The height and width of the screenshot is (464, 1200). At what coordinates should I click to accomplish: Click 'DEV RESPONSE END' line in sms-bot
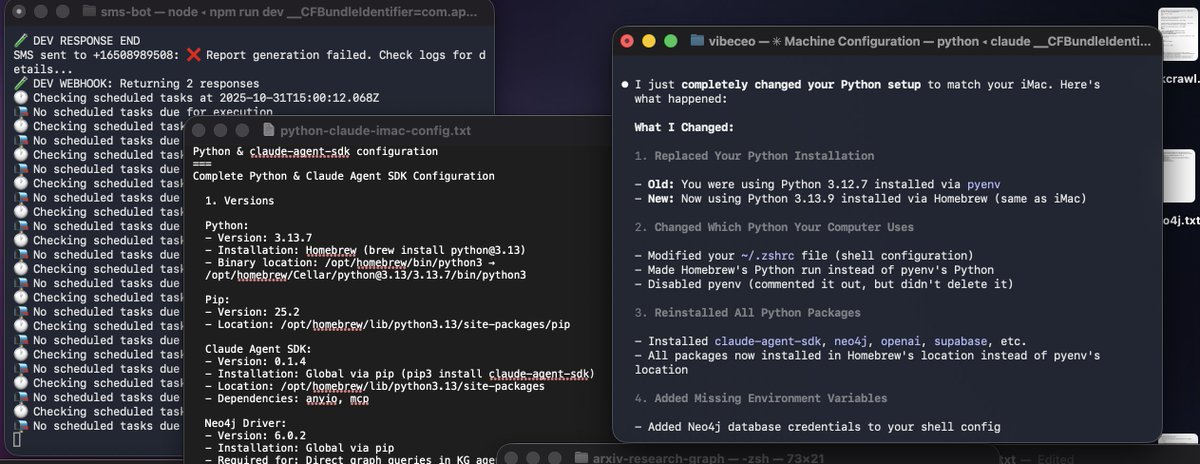76,42
